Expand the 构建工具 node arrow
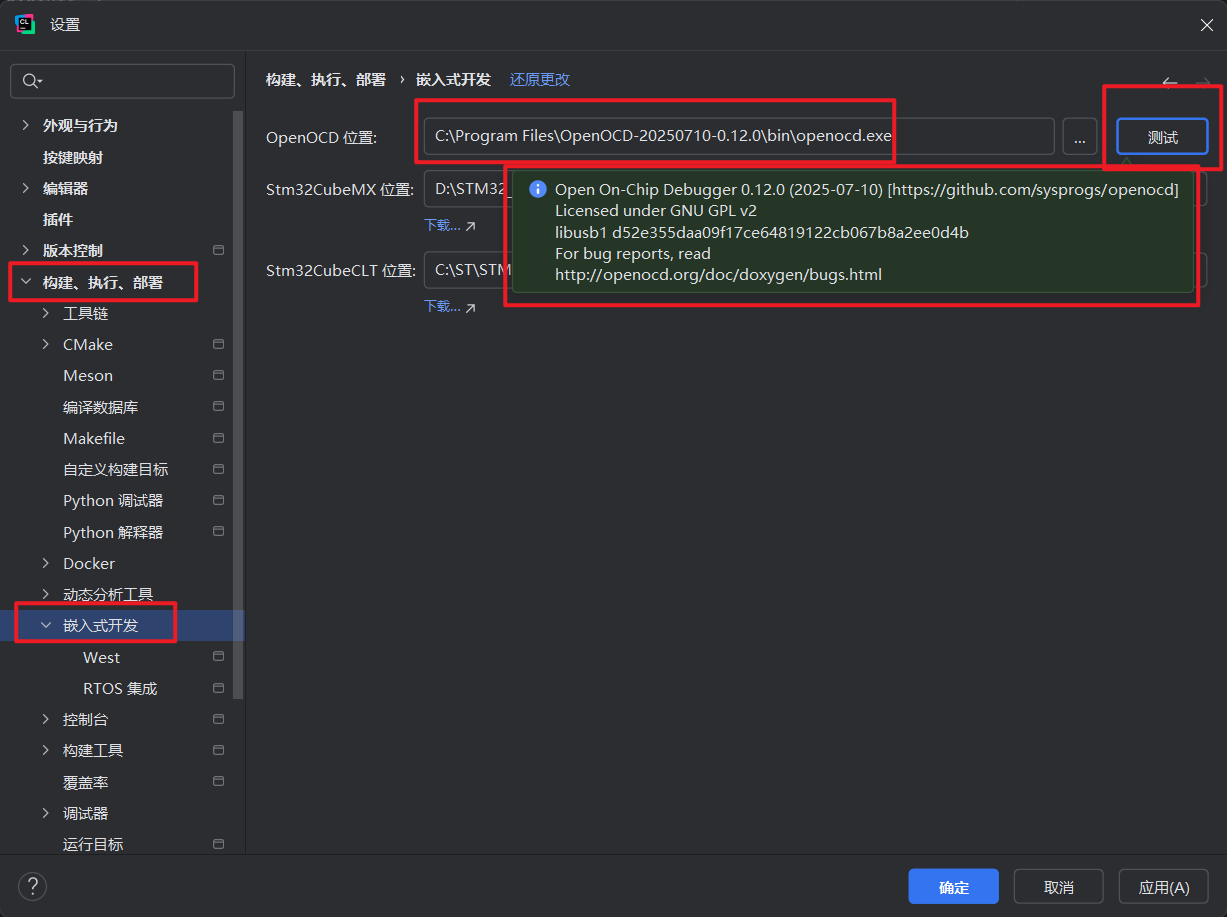Viewport: 1227px width, 917px height. click(x=46, y=750)
